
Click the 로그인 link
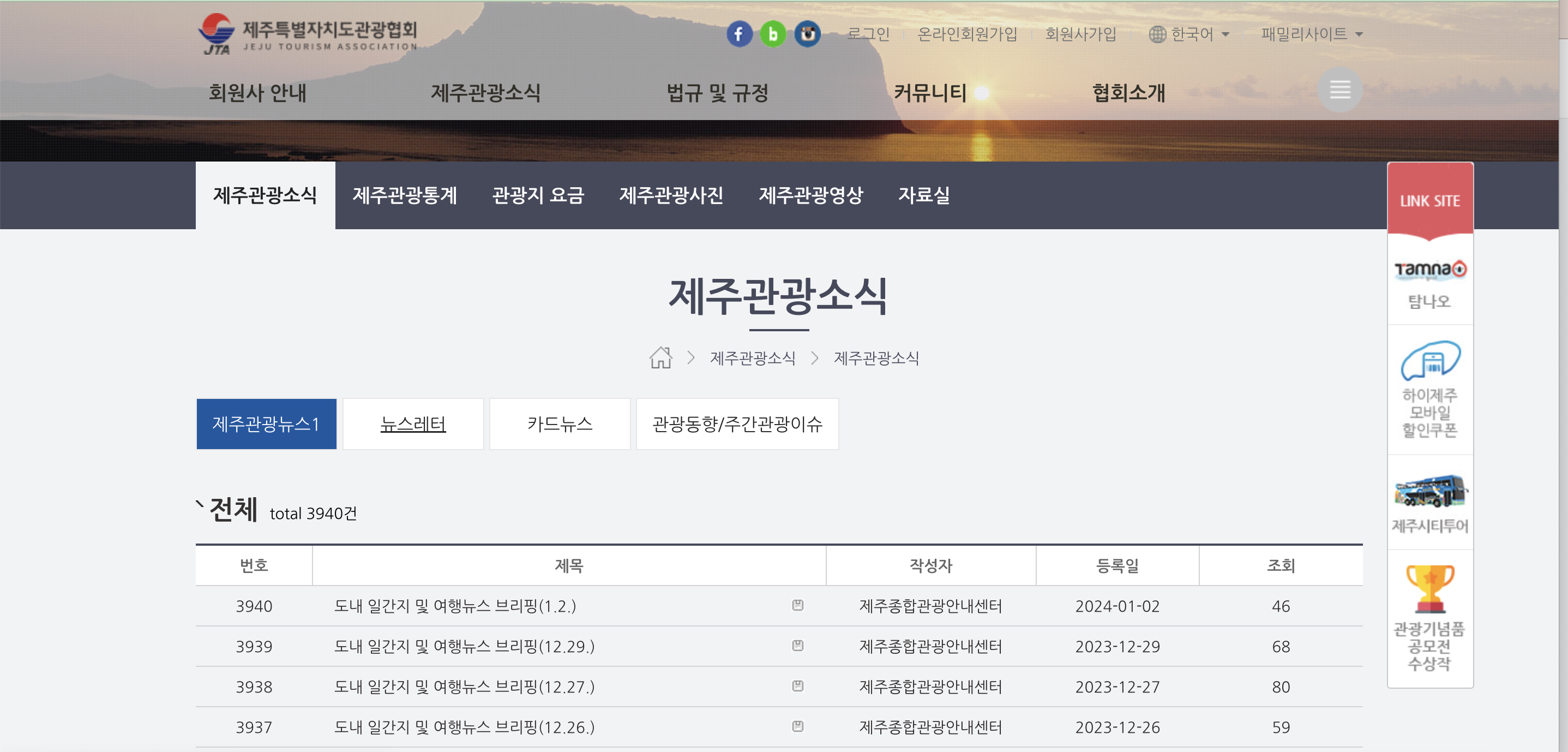[869, 35]
